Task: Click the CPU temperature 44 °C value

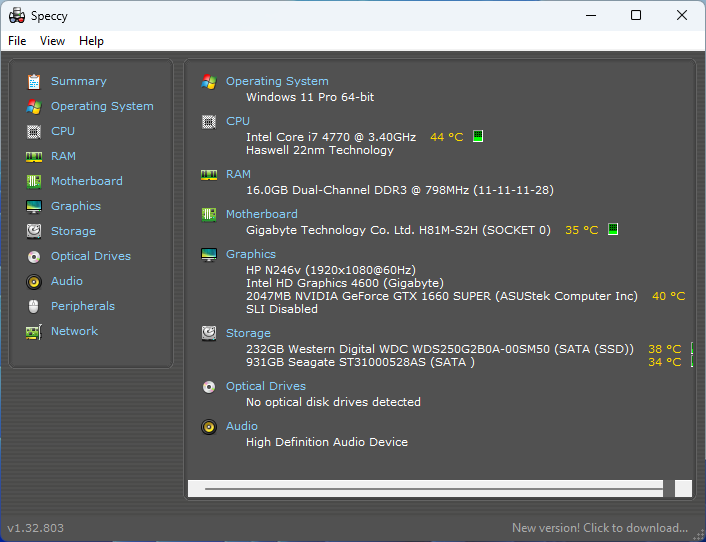Action: pos(447,137)
